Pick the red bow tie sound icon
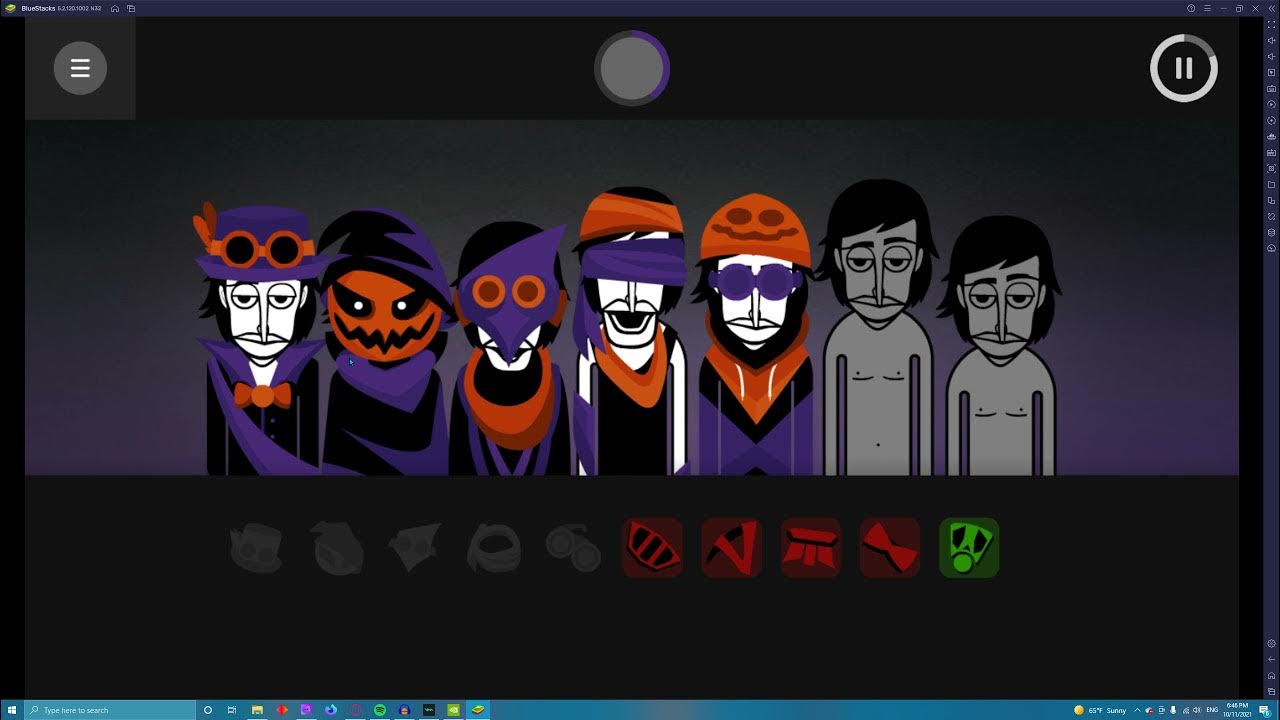This screenshot has width=1280, height=720. coord(890,548)
